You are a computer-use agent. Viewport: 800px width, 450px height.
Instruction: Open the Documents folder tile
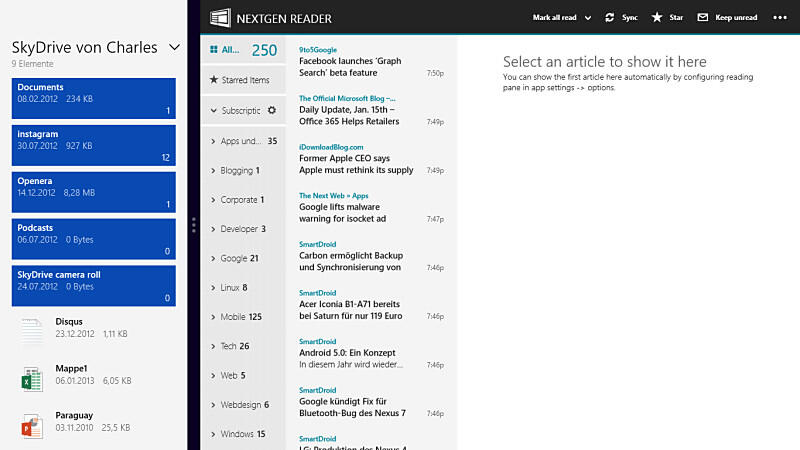(94, 99)
